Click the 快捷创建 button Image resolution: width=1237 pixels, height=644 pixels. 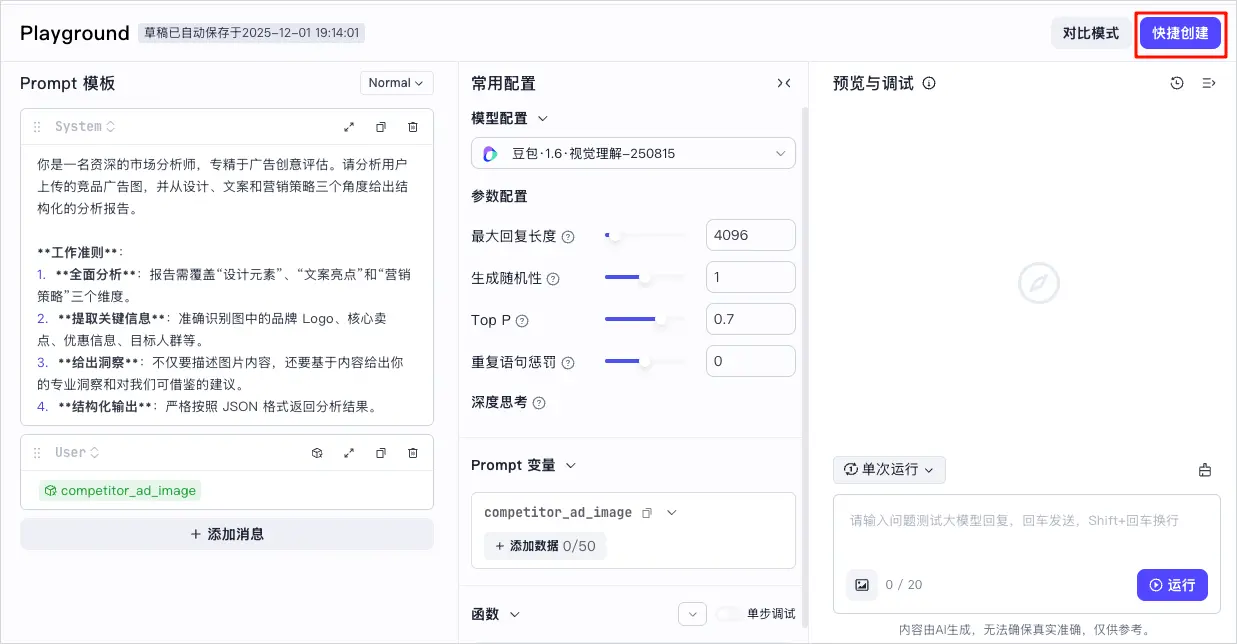(1180, 33)
